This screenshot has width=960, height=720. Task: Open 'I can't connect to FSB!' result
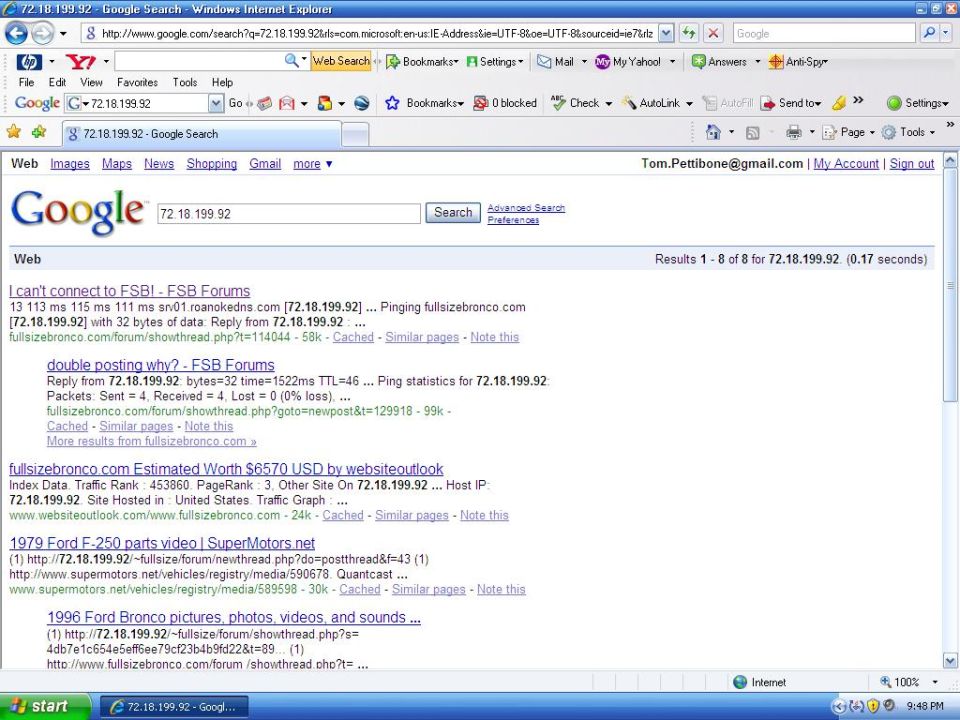coord(130,291)
